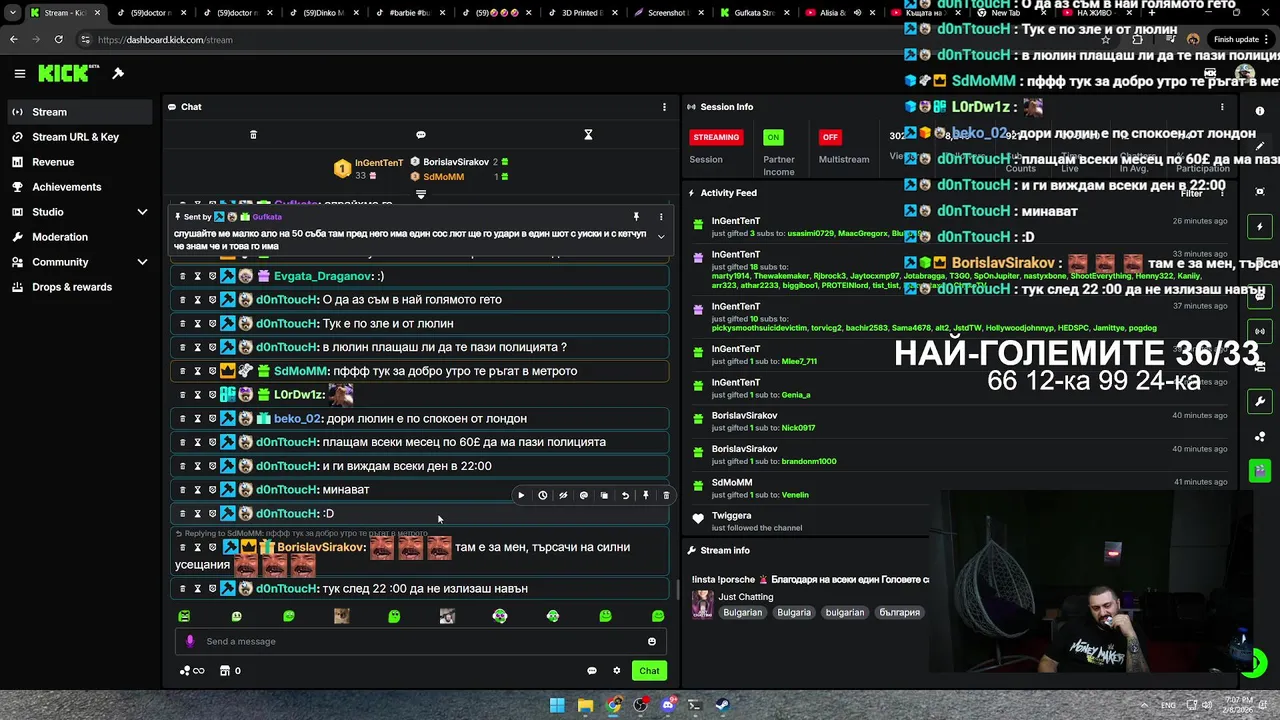Toggle the Partner Income ON switch
The width and height of the screenshot is (1280, 720).
(773, 137)
